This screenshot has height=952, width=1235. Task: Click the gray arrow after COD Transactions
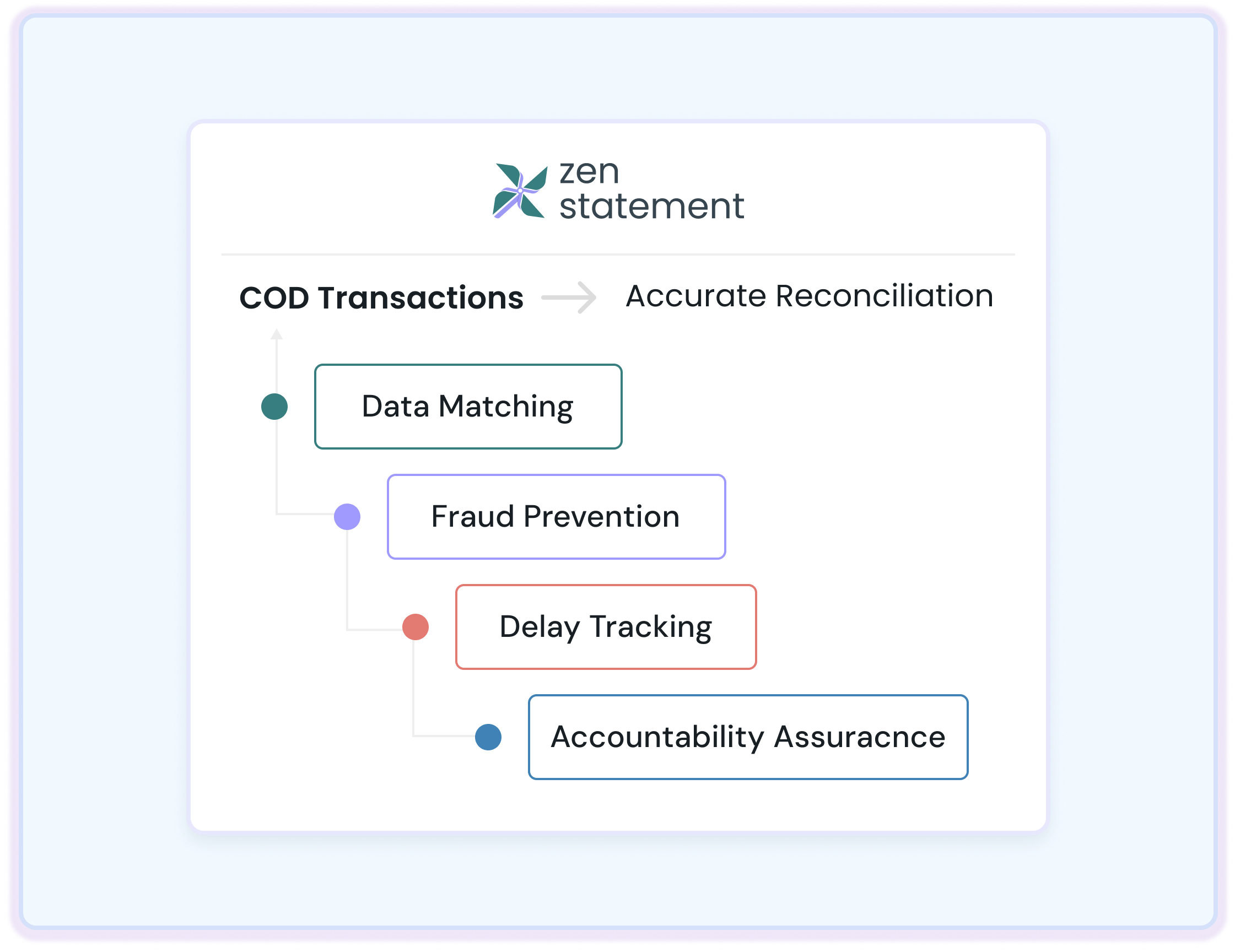pyautogui.click(x=569, y=297)
